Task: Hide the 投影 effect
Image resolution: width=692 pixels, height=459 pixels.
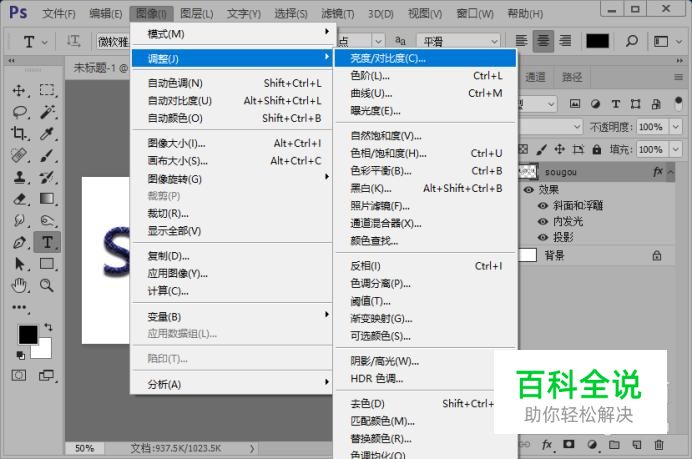Action: pyautogui.click(x=543, y=237)
